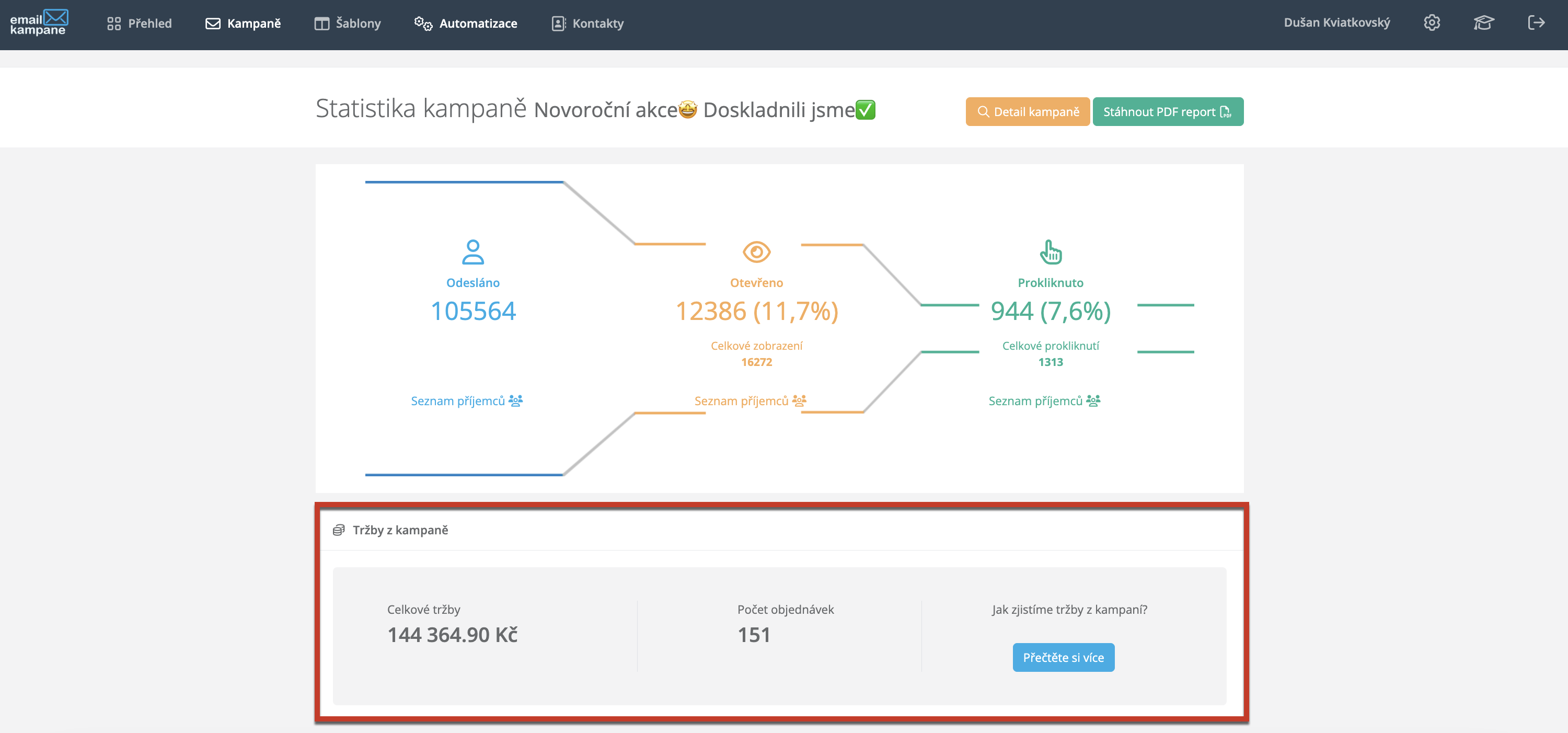Image resolution: width=1568 pixels, height=733 pixels.
Task: Open Seznam příjemců under Prokliknuto
Action: click(x=1044, y=400)
